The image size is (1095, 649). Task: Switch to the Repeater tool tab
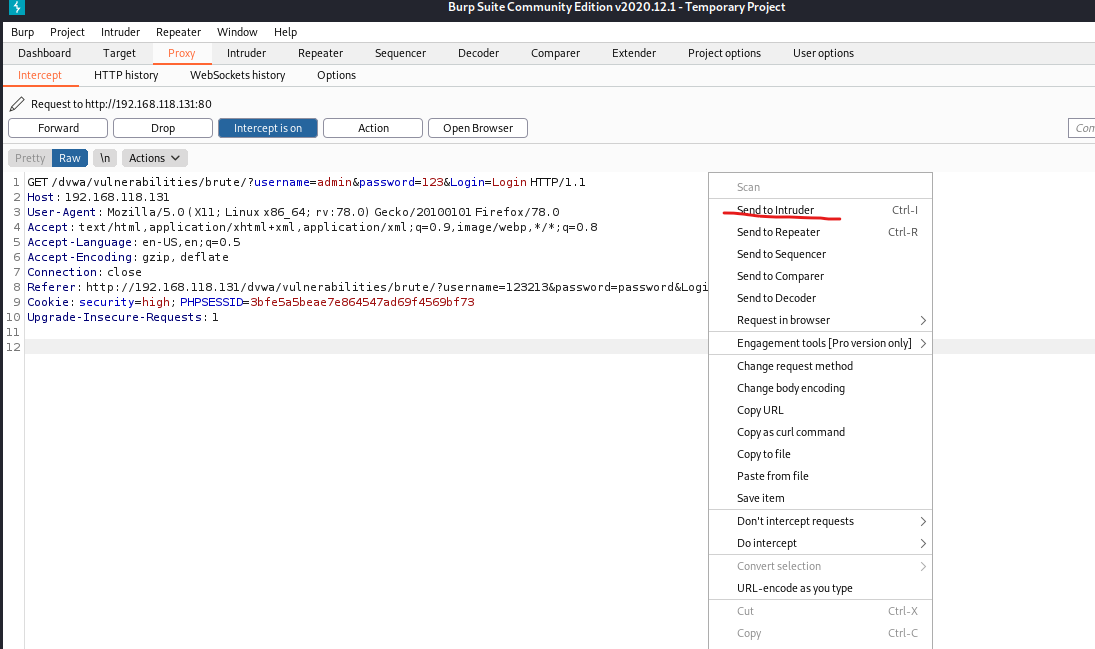(x=321, y=53)
